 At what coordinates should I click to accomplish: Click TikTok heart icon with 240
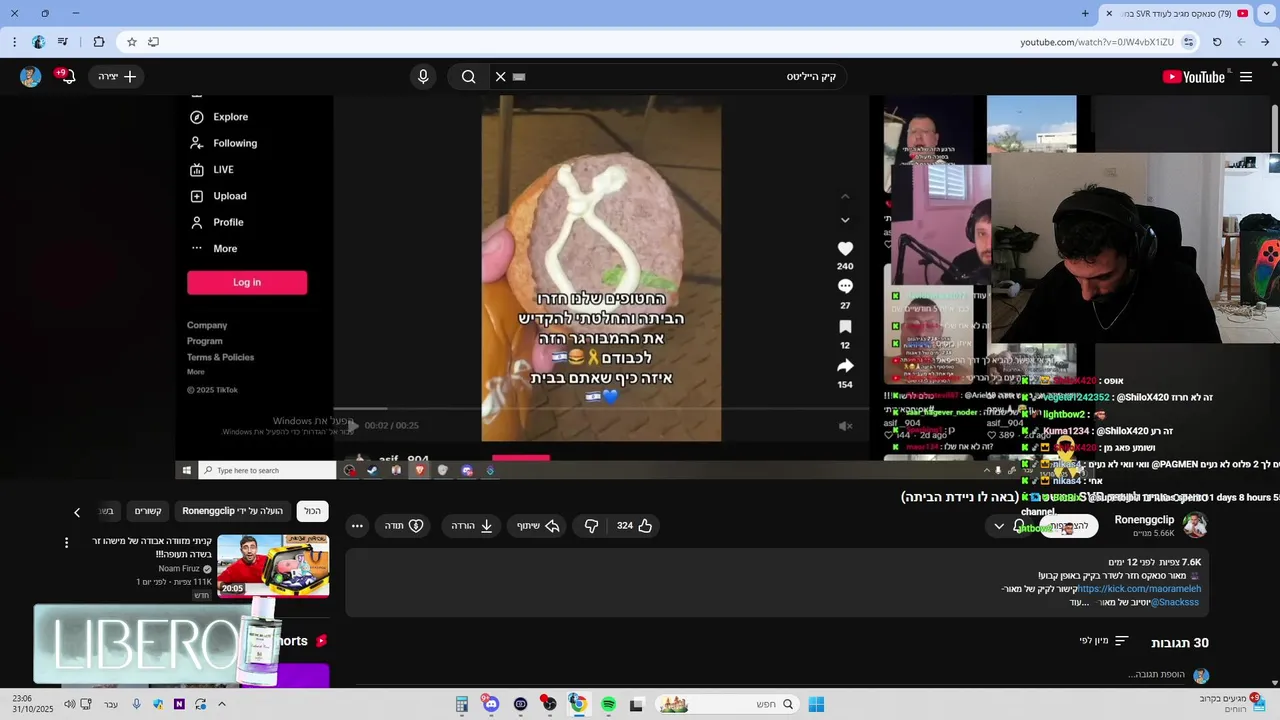tap(845, 249)
